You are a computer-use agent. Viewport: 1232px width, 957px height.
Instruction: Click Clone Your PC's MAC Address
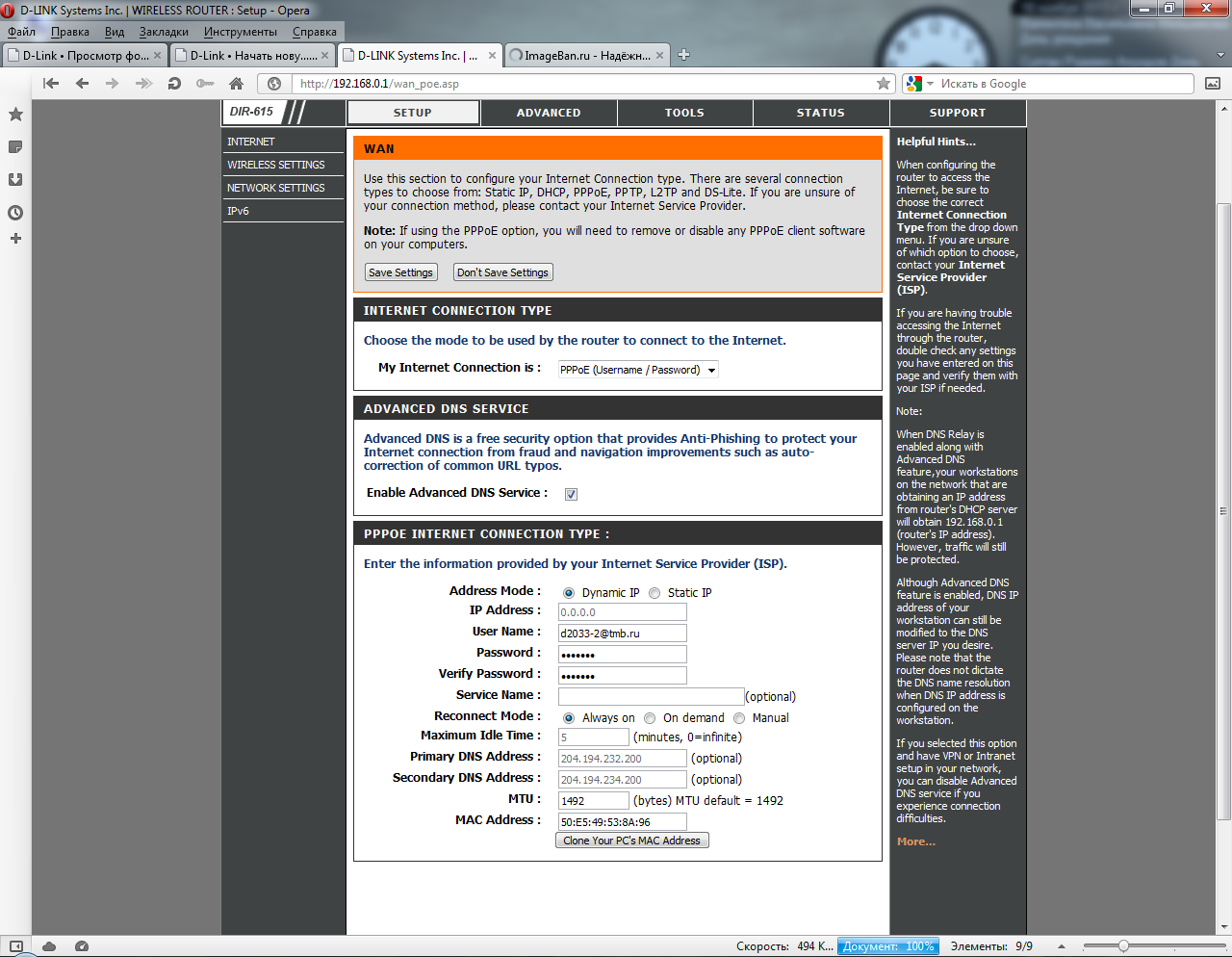click(632, 841)
